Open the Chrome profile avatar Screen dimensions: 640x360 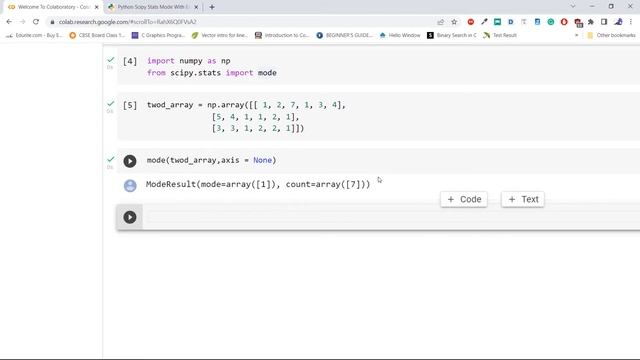618,22
